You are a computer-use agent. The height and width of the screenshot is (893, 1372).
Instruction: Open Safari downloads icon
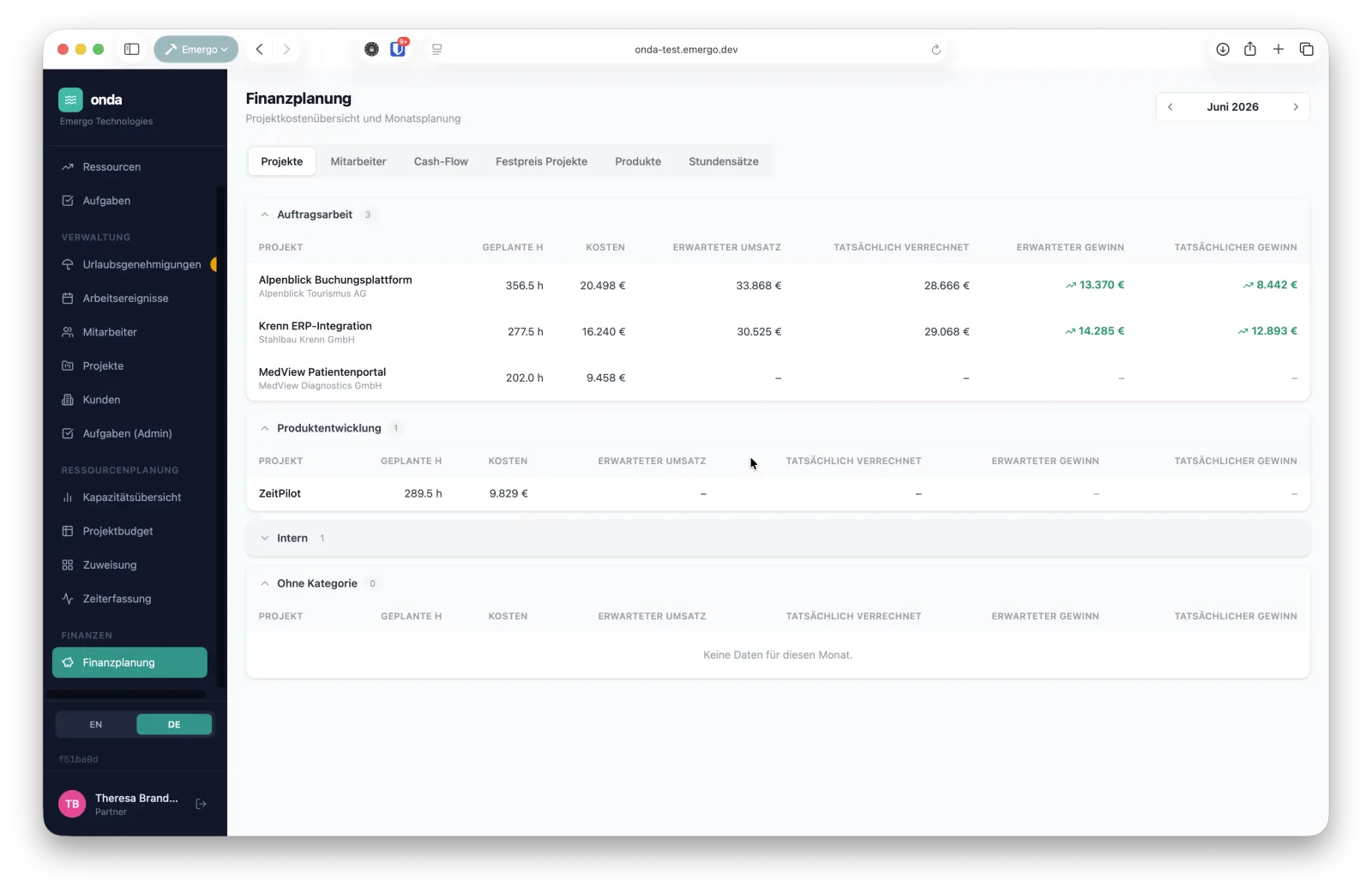click(x=1223, y=50)
